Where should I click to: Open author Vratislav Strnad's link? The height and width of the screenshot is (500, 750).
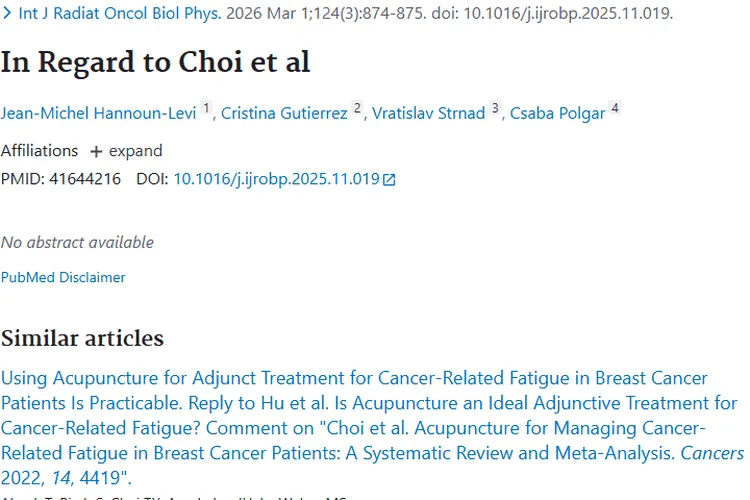coord(429,113)
